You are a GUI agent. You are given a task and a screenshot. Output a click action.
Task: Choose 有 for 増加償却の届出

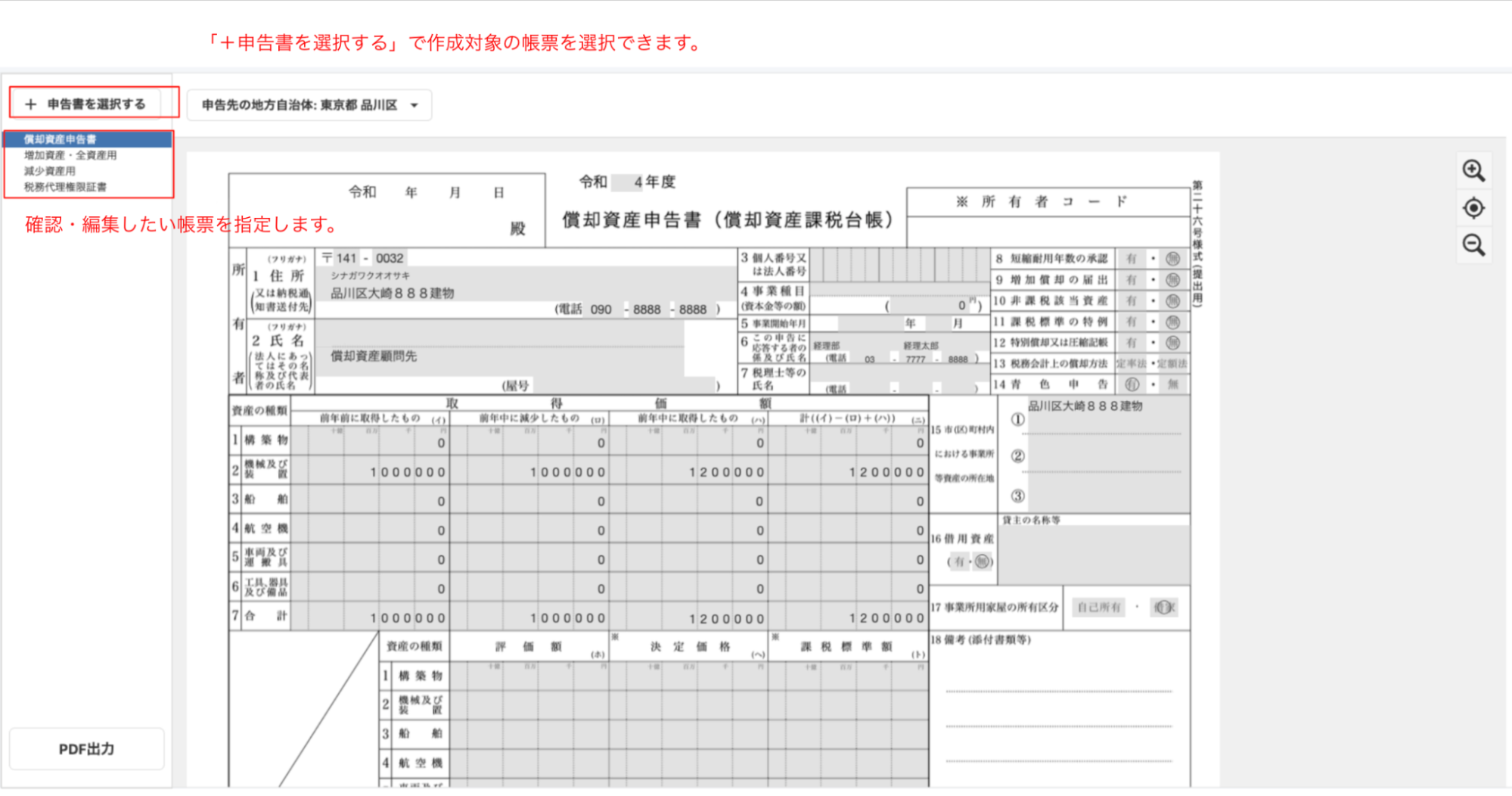(x=1132, y=280)
